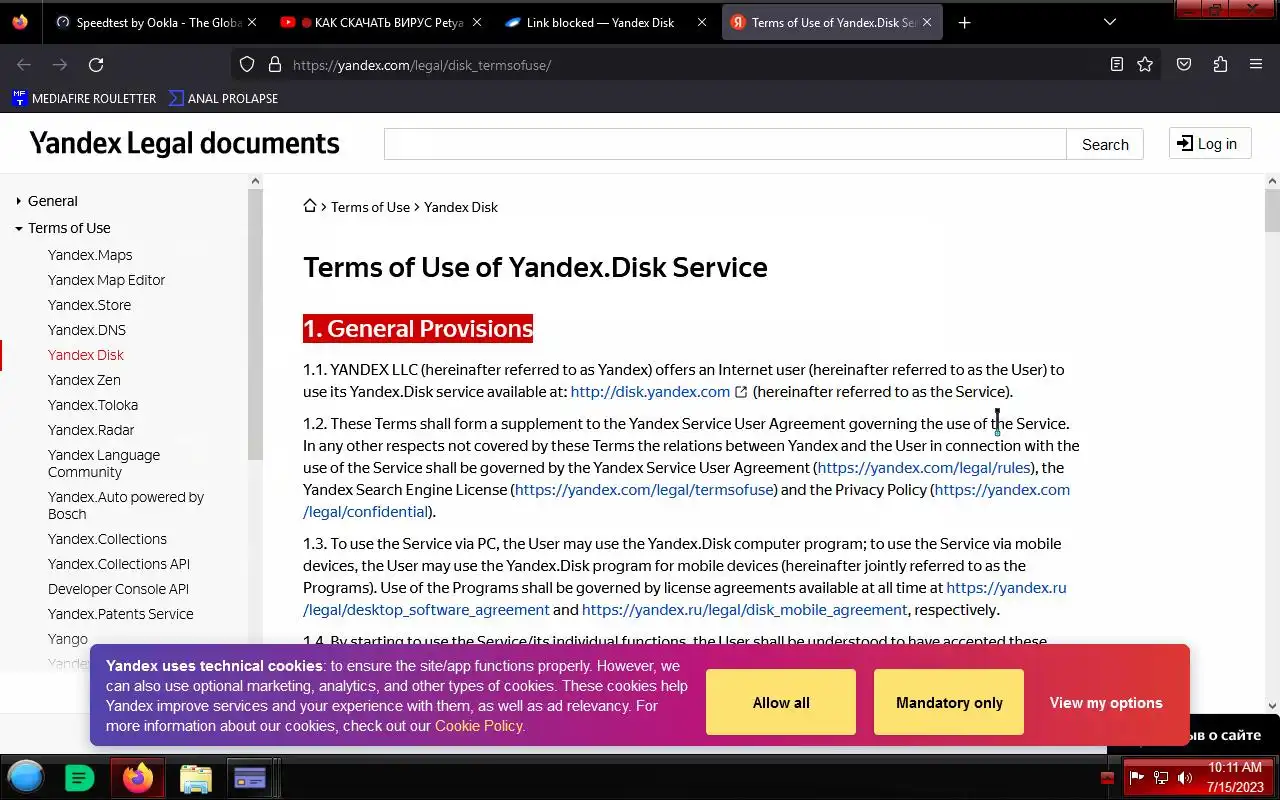Screen dimensions: 1280x800
Task: Open tracking protection shield in address bar
Action: (247, 65)
